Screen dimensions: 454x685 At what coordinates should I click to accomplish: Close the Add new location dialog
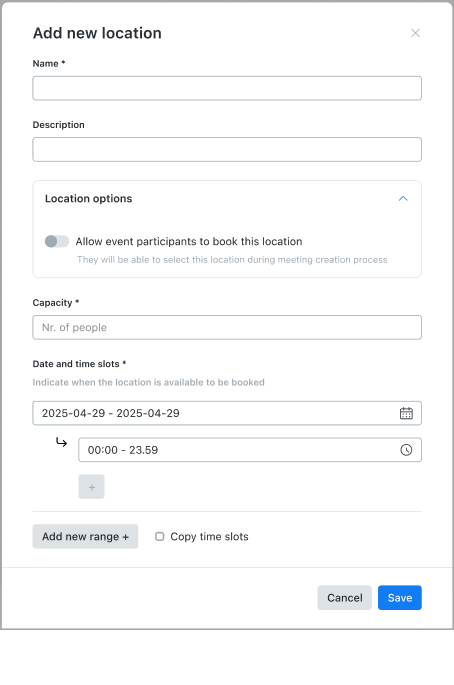[415, 33]
